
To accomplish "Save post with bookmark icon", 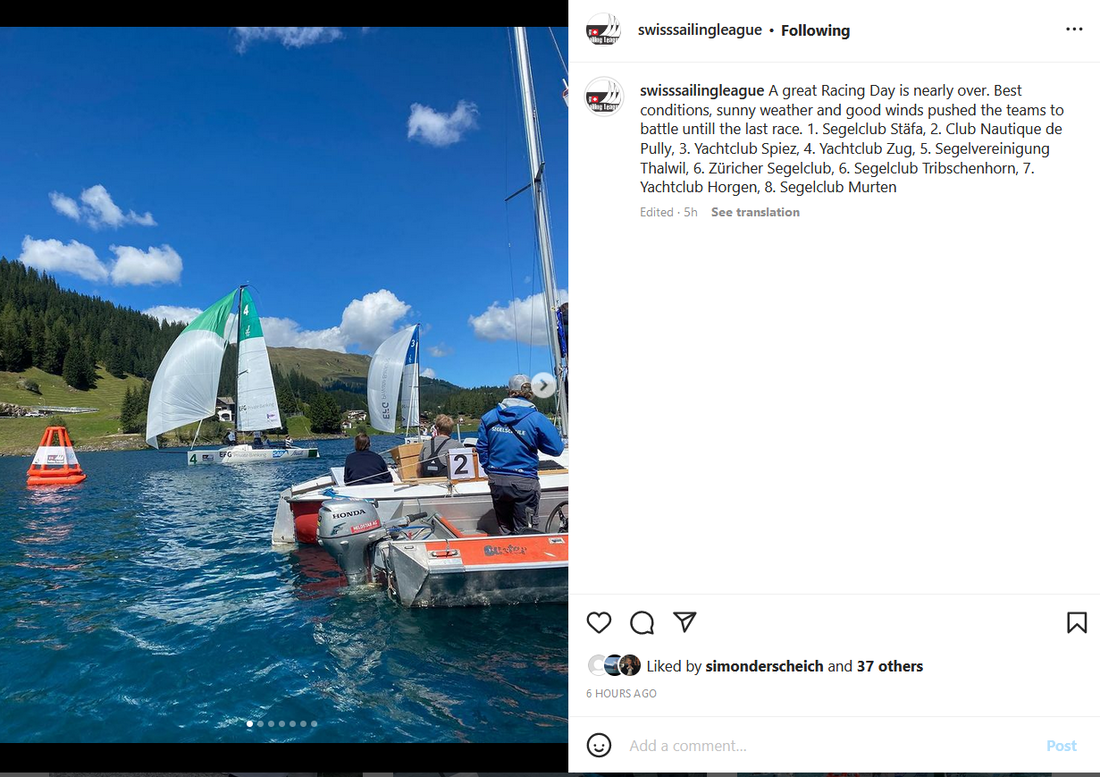I will tap(1077, 622).
